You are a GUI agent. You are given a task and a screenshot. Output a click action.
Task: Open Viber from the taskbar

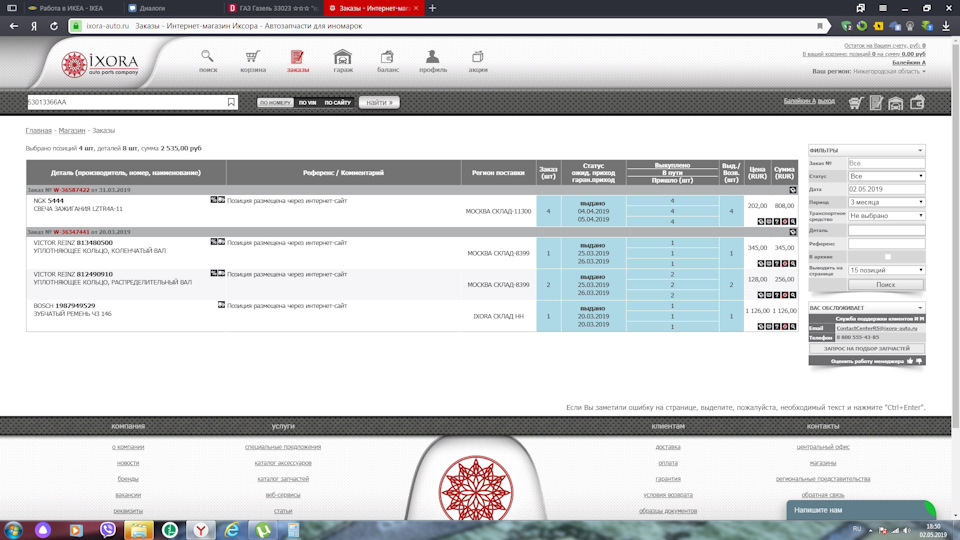coord(108,530)
